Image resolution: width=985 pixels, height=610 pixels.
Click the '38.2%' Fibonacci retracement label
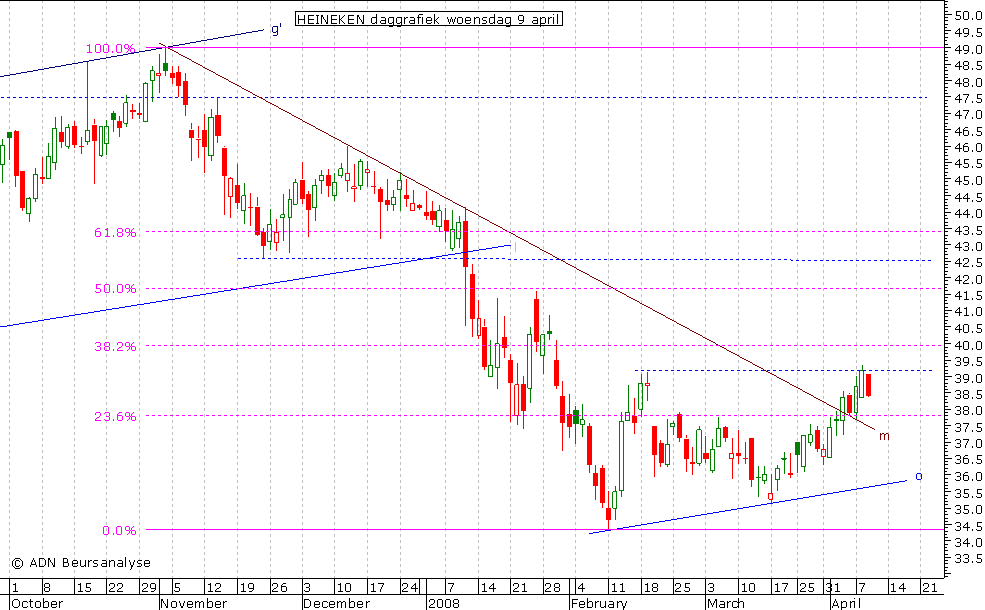tap(115, 346)
